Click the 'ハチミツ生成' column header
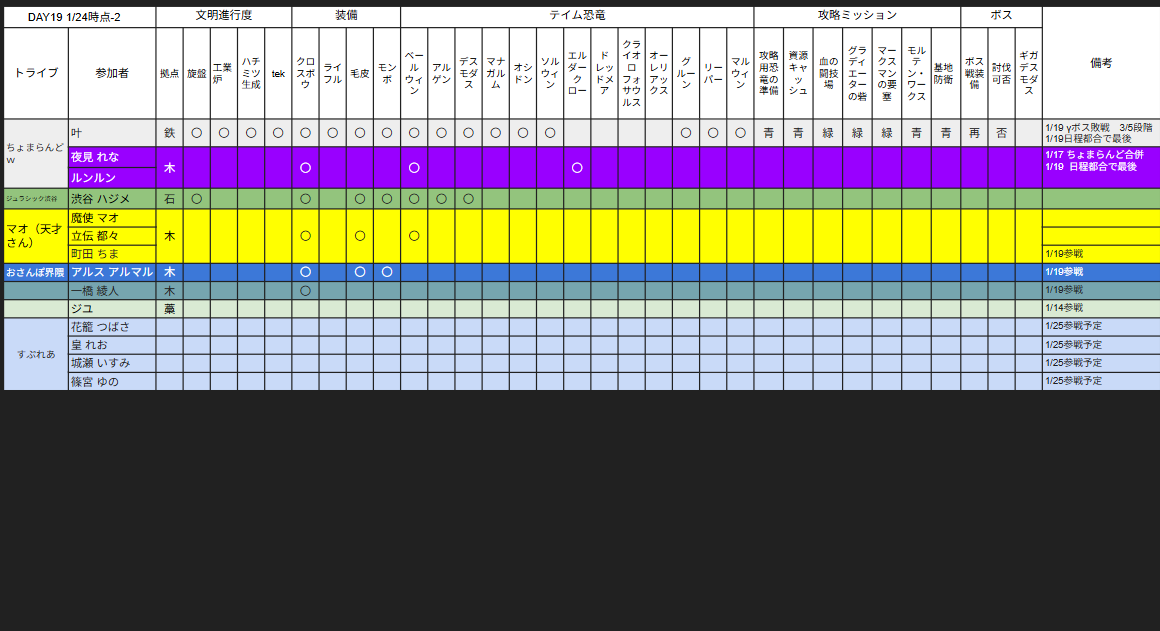Viewport: 1160px width, 631px height. click(x=252, y=73)
